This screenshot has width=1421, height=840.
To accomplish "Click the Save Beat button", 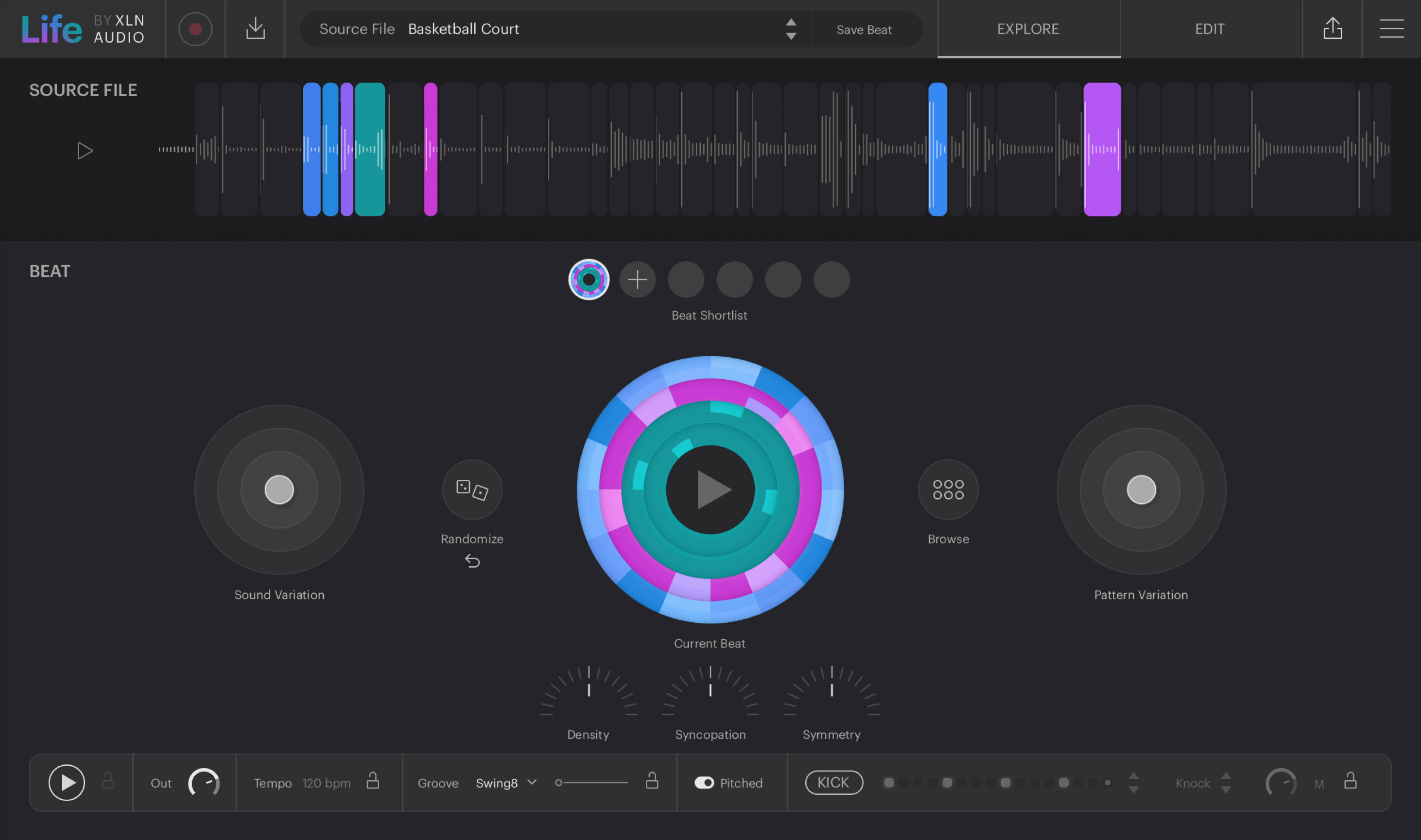I will pos(864,29).
